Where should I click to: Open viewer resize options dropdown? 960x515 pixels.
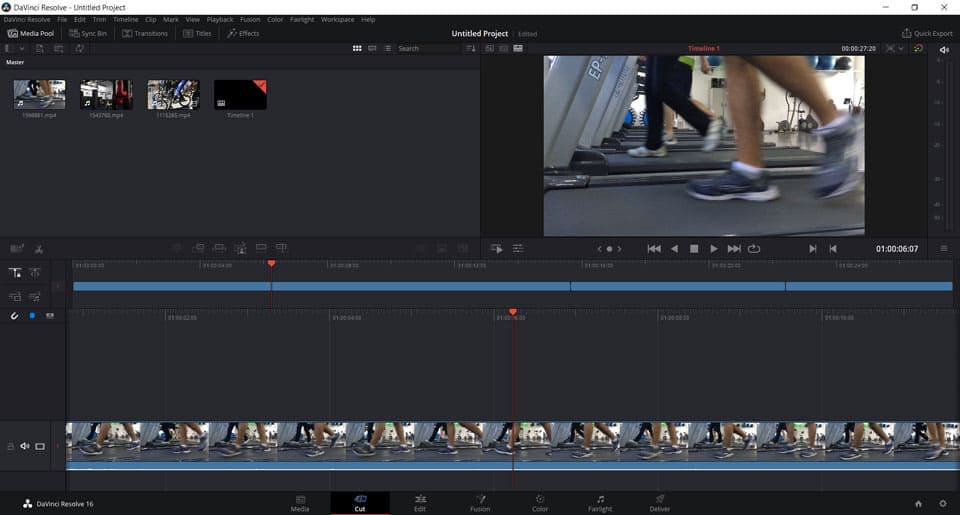901,48
